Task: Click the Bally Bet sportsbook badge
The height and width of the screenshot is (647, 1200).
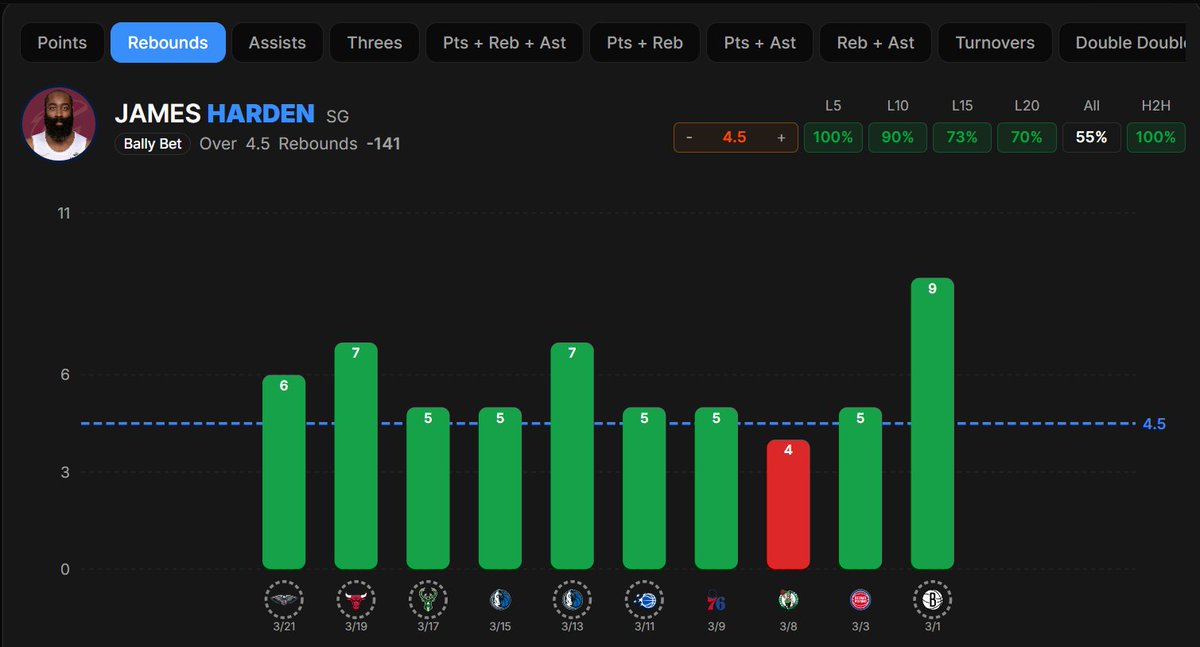Action: (x=153, y=144)
